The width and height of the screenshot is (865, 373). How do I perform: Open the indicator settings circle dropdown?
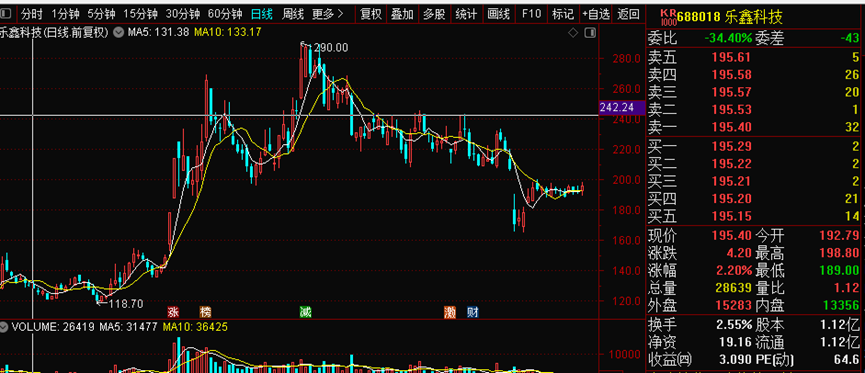click(118, 33)
